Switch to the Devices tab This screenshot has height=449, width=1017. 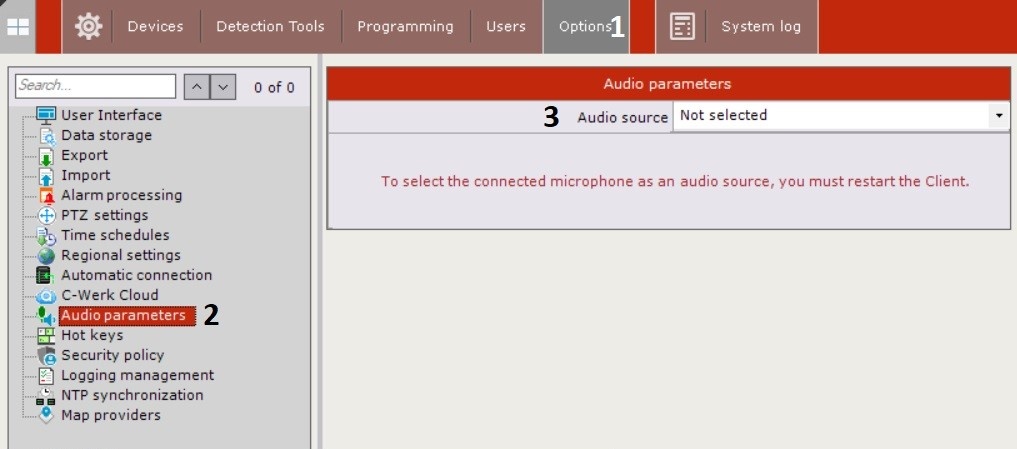pyautogui.click(x=157, y=27)
